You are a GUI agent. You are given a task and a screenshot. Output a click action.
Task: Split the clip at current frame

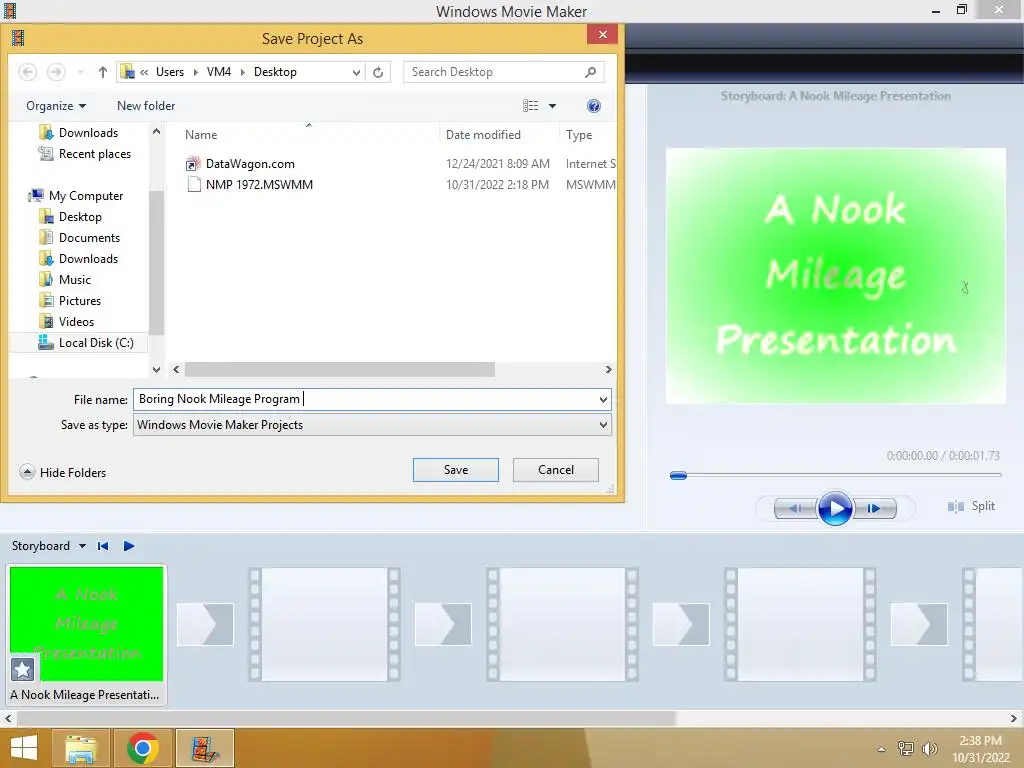click(x=971, y=506)
